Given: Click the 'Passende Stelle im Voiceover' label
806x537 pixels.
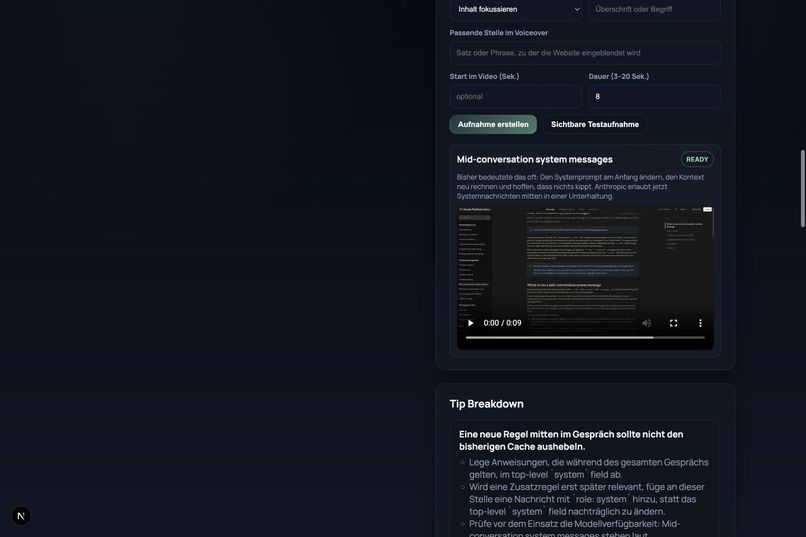Looking at the screenshot, I should pos(499,33).
